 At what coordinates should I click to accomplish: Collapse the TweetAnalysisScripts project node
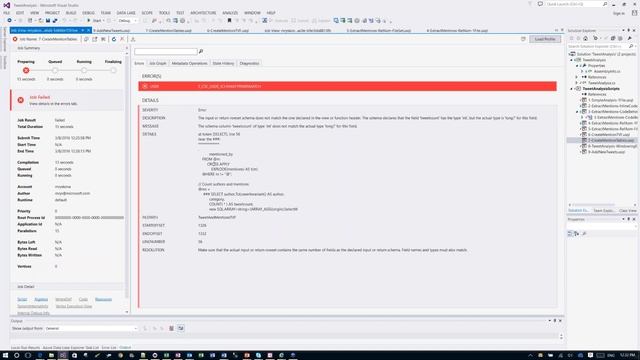571,89
